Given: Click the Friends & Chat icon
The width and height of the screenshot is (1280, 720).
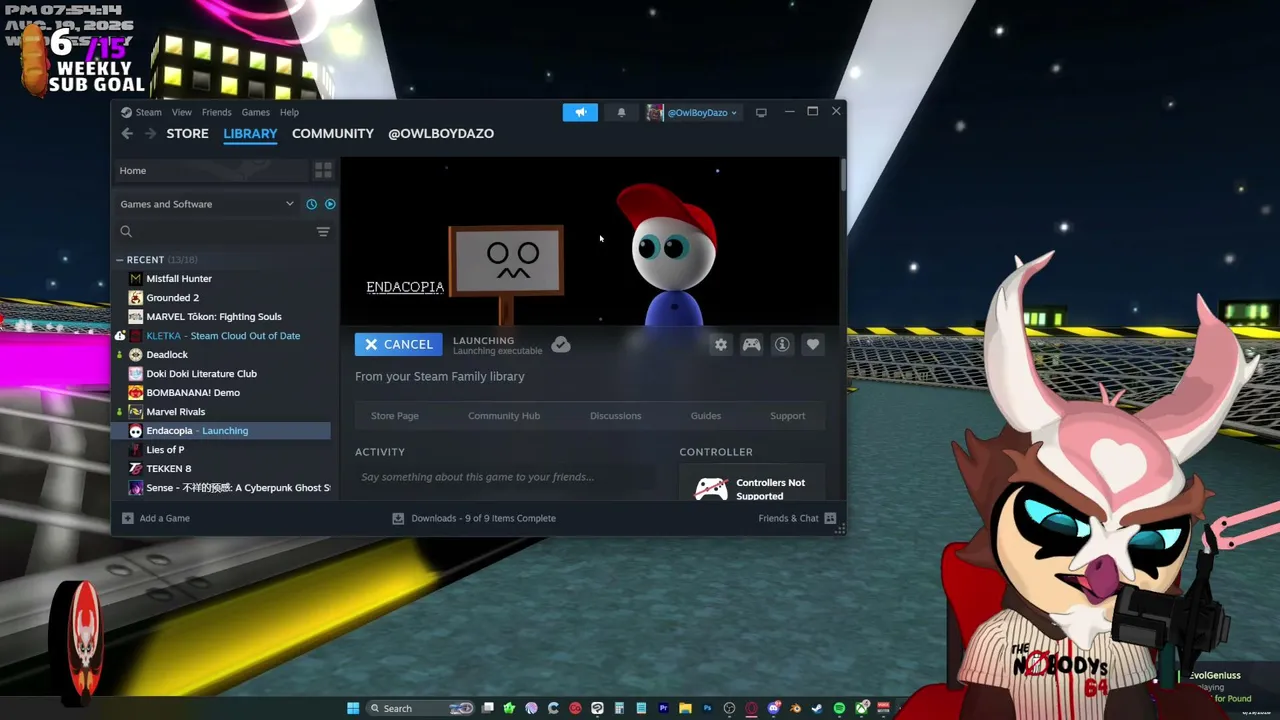Looking at the screenshot, I should (x=830, y=518).
